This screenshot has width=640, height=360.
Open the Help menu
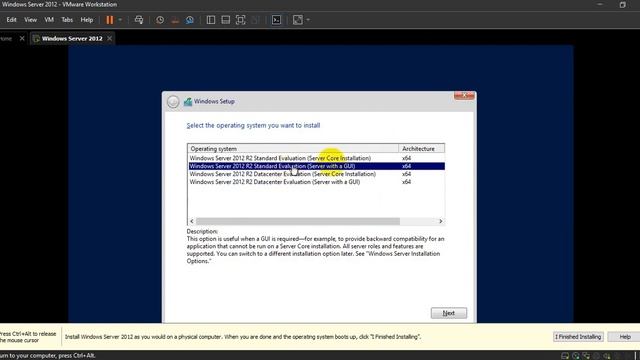(x=87, y=20)
